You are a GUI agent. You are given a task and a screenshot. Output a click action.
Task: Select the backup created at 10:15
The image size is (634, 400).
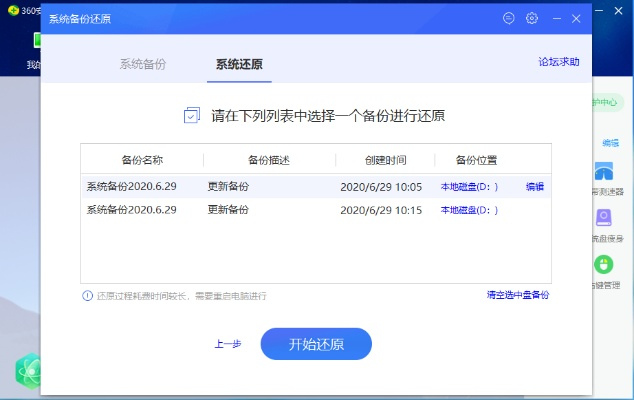300,210
